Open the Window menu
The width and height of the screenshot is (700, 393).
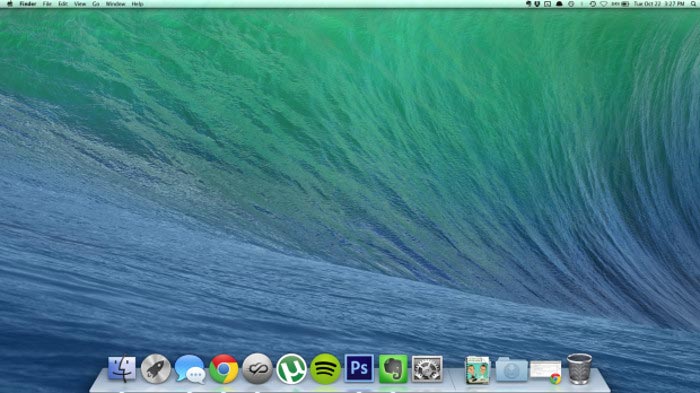[115, 4]
